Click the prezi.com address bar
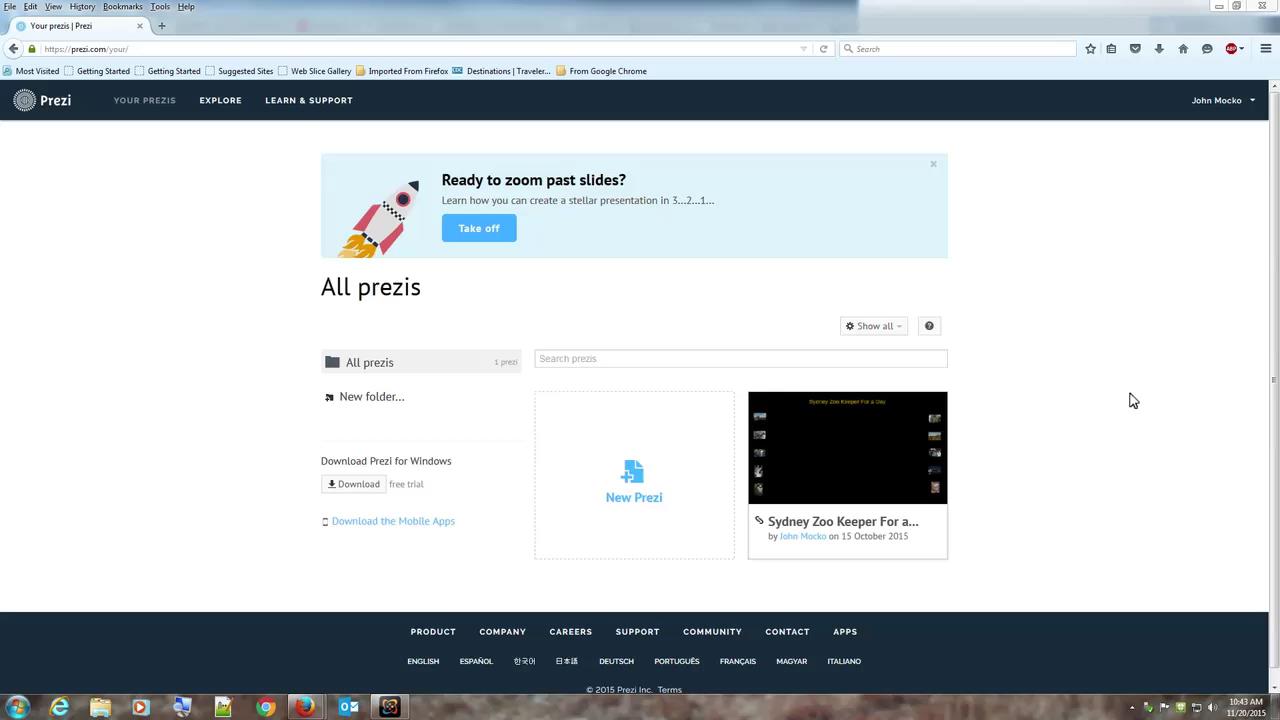The image size is (1280, 720). pyautogui.click(x=420, y=49)
